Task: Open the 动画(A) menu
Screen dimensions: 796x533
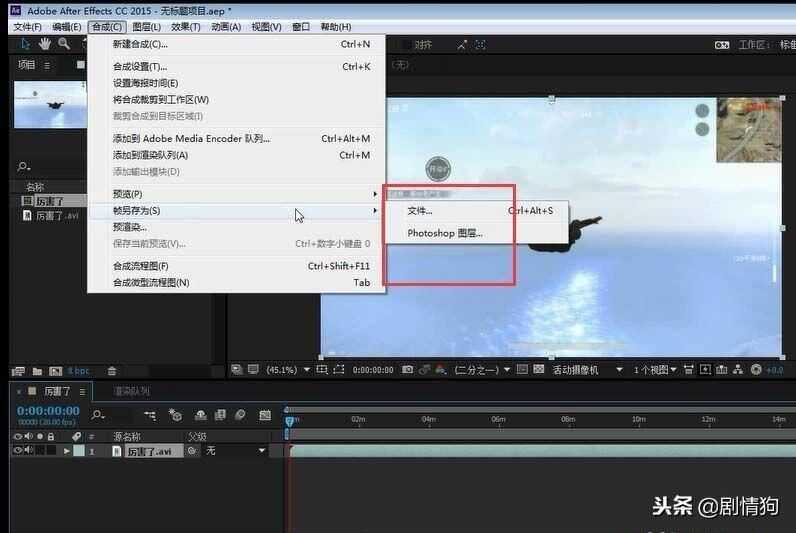Action: click(x=226, y=27)
